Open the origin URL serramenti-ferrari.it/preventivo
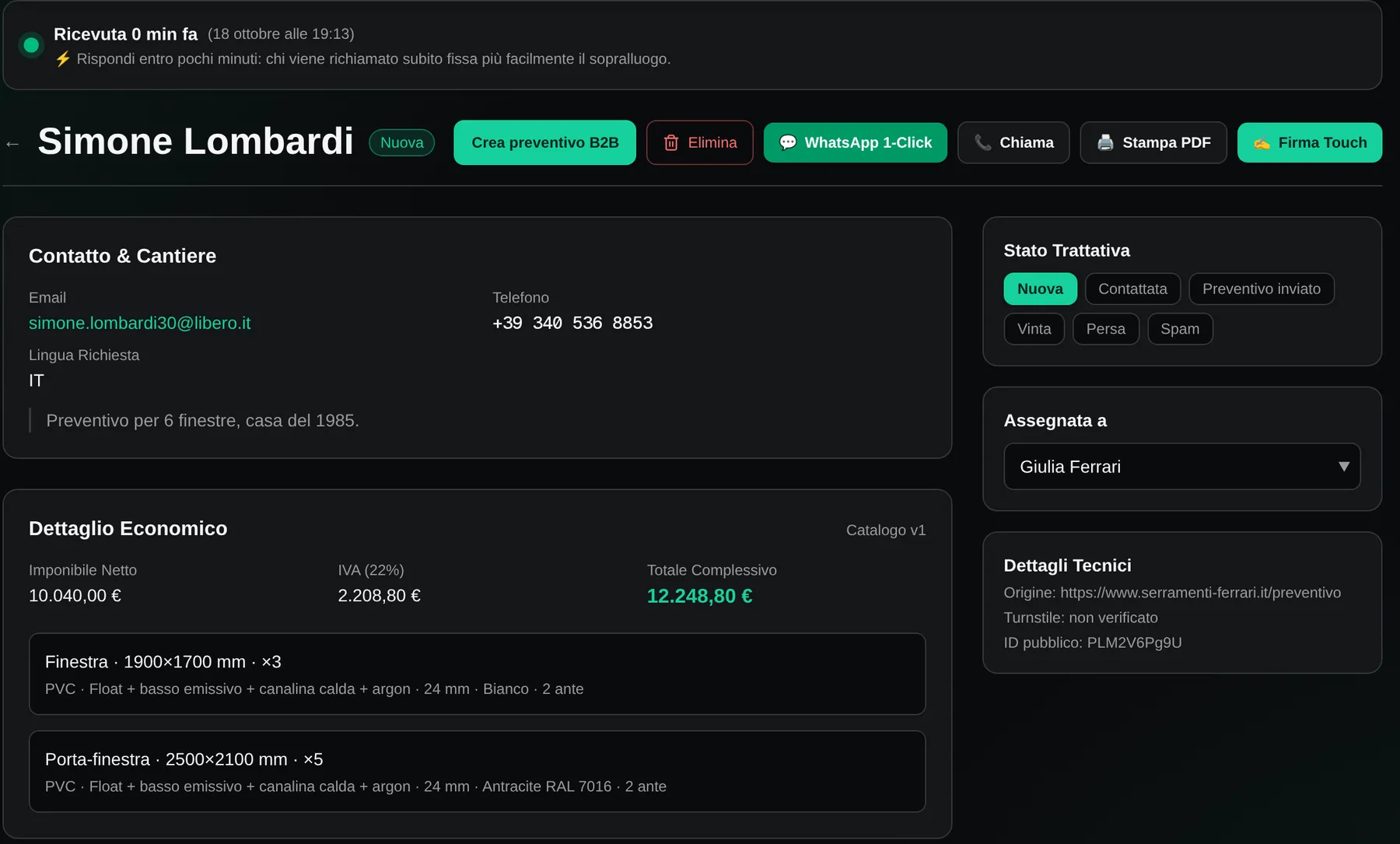1400x844 pixels. [1200, 593]
